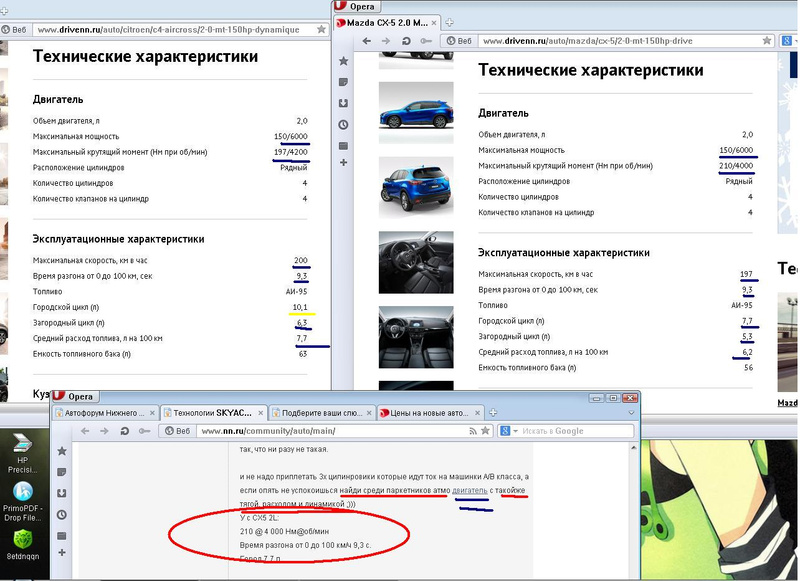Open the Opera menu in the forum window

[x=75, y=396]
